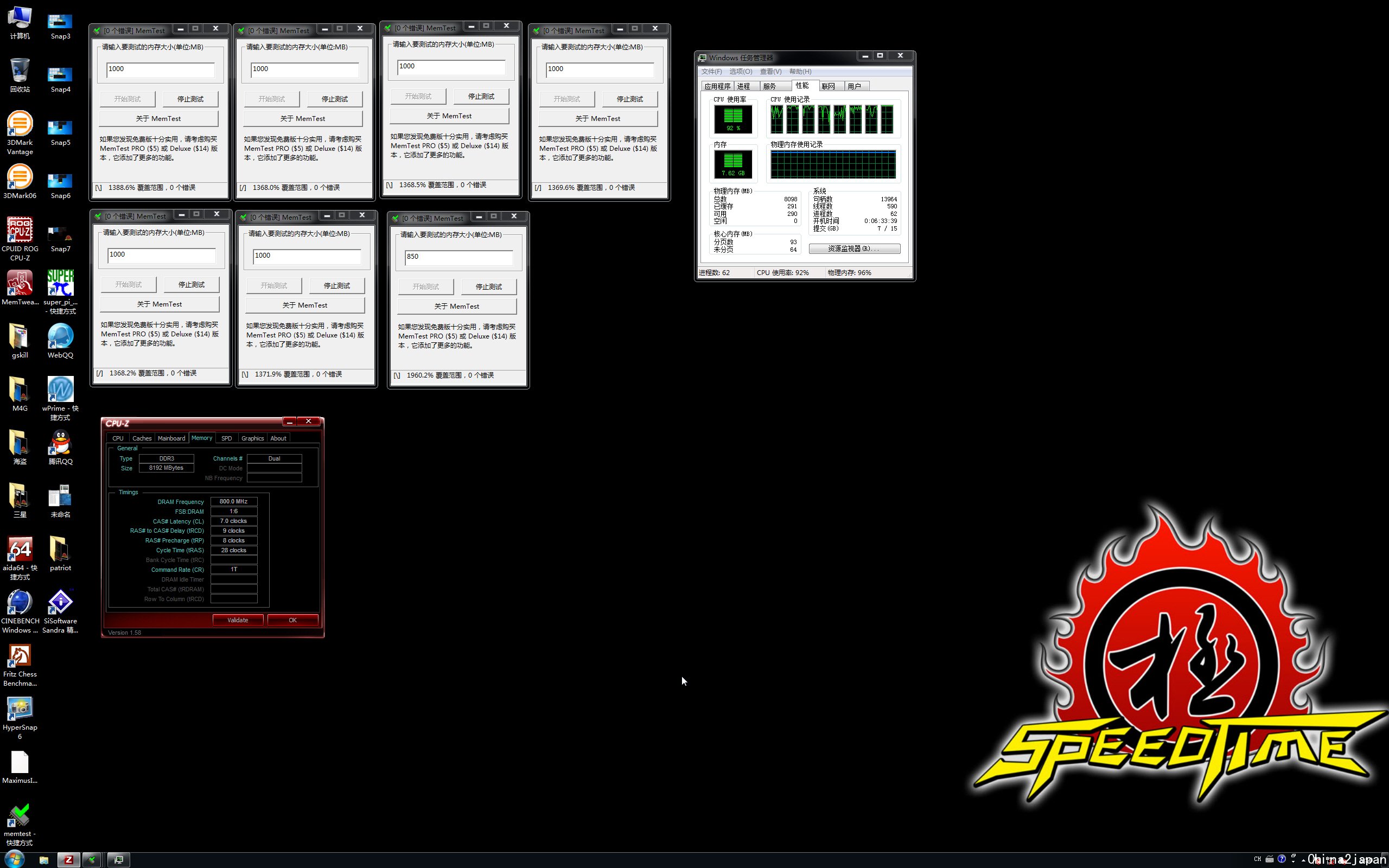Open the 查看(V) menu in Task Manager

point(770,71)
